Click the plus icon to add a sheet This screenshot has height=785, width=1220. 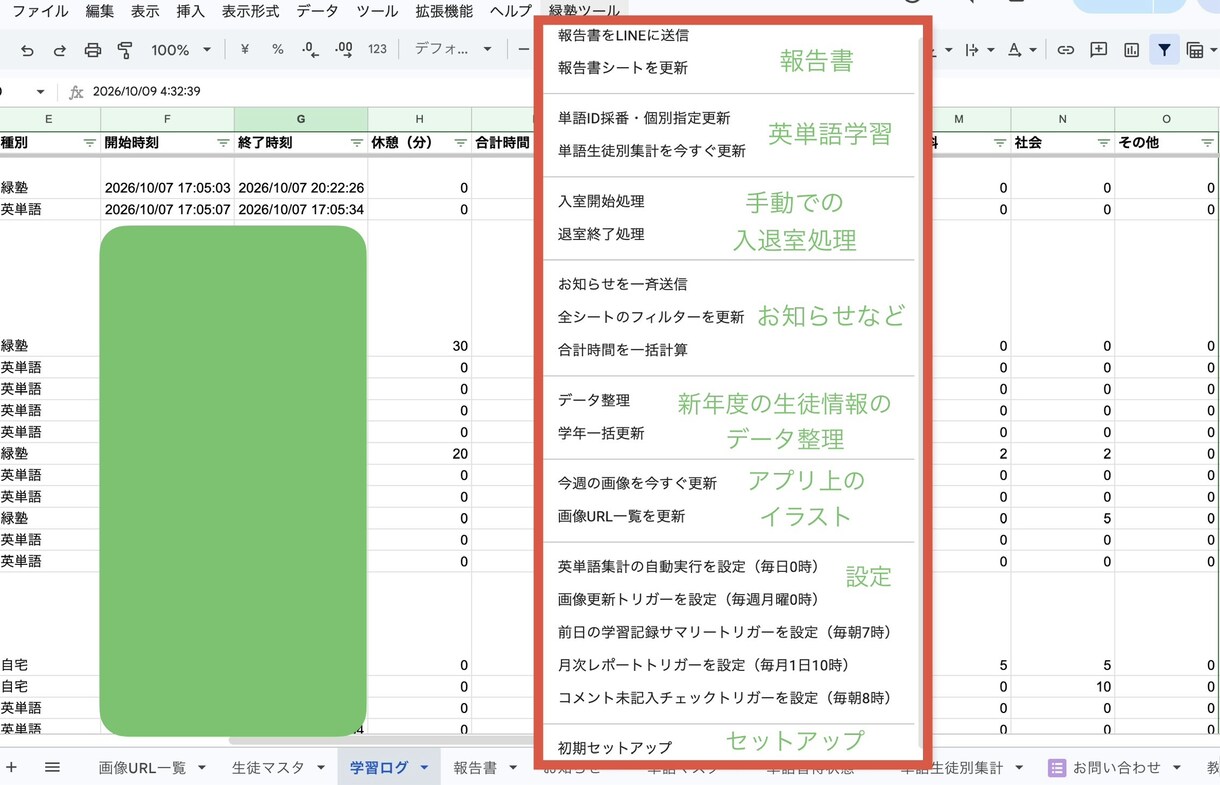(12, 767)
